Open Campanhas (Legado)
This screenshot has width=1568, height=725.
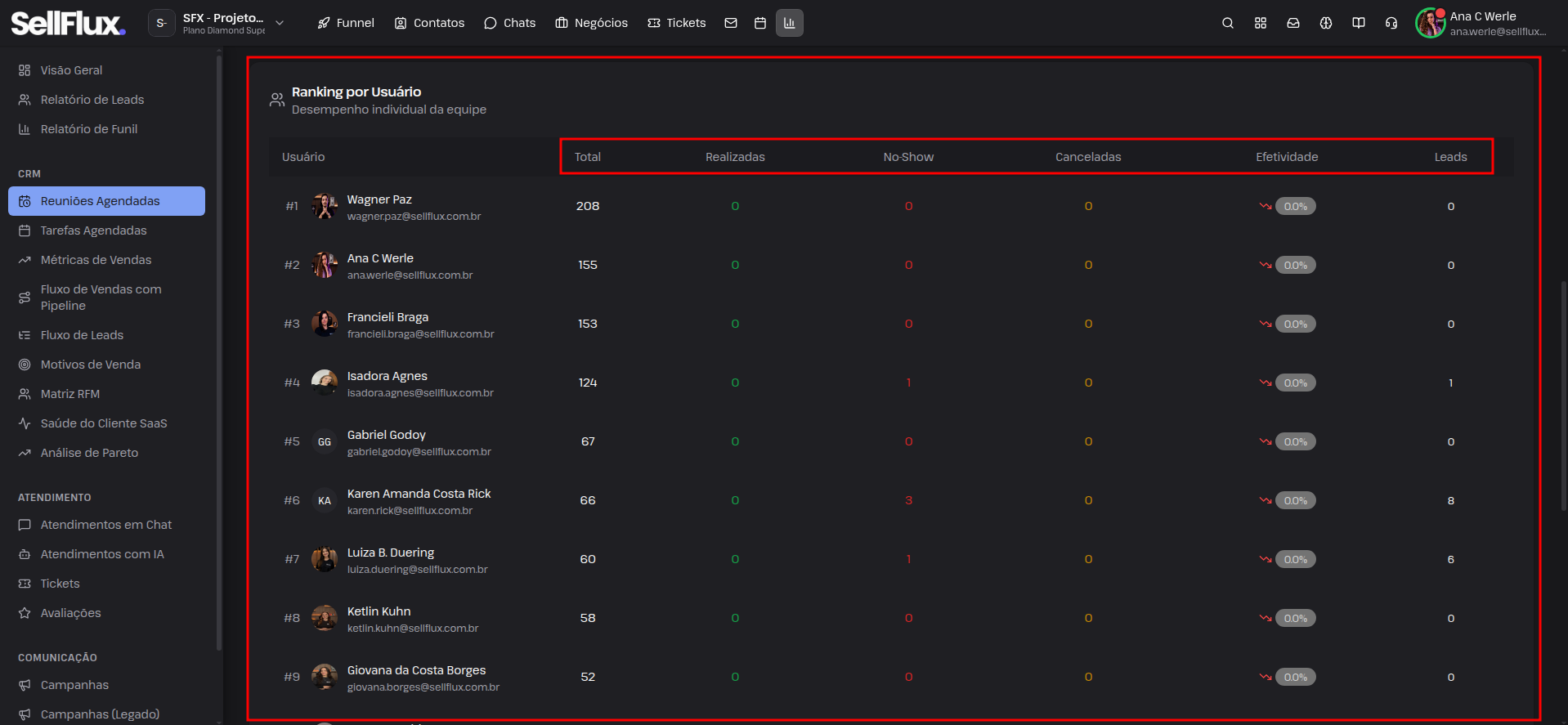106,714
